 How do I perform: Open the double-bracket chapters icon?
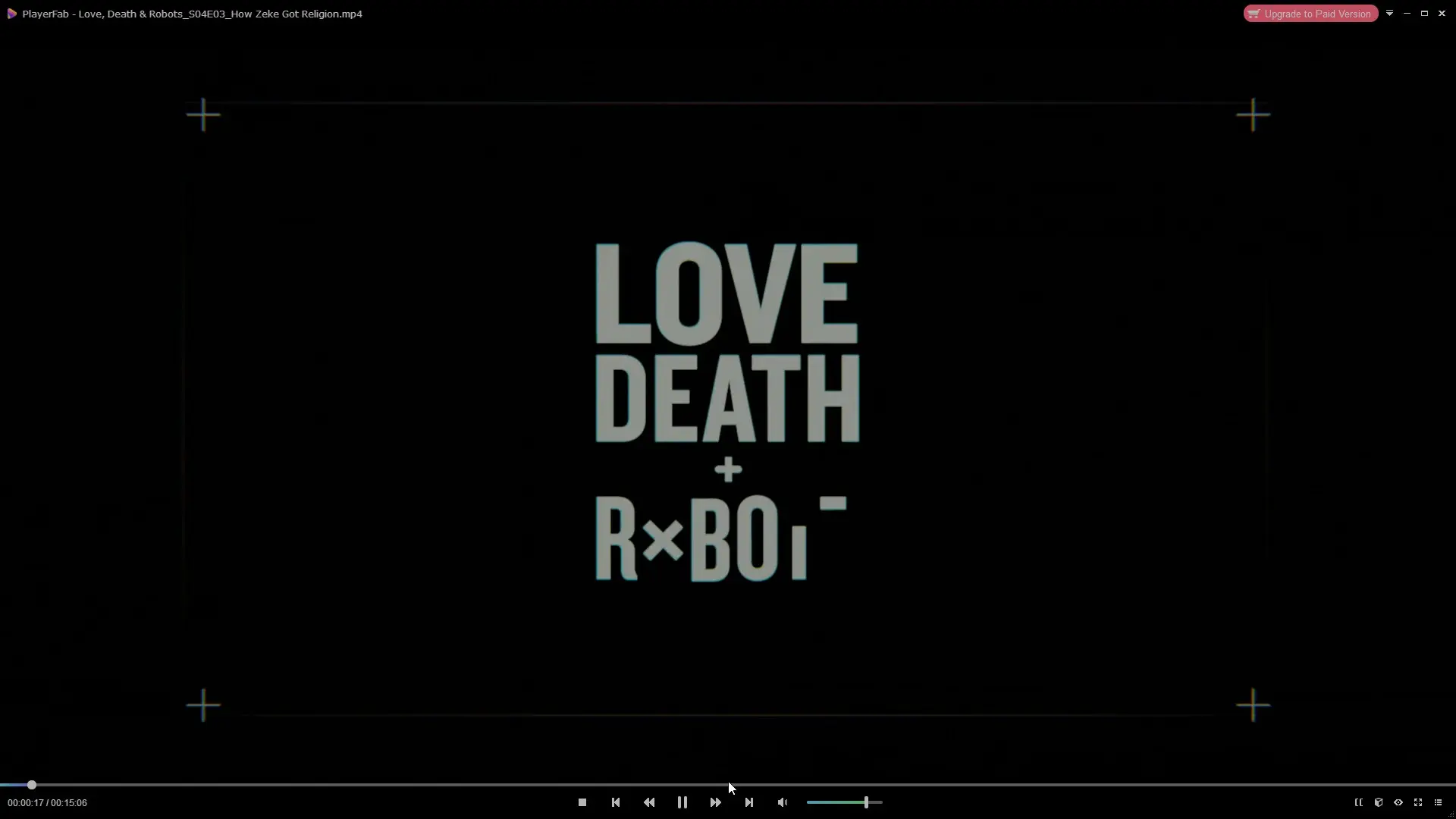tap(1359, 802)
